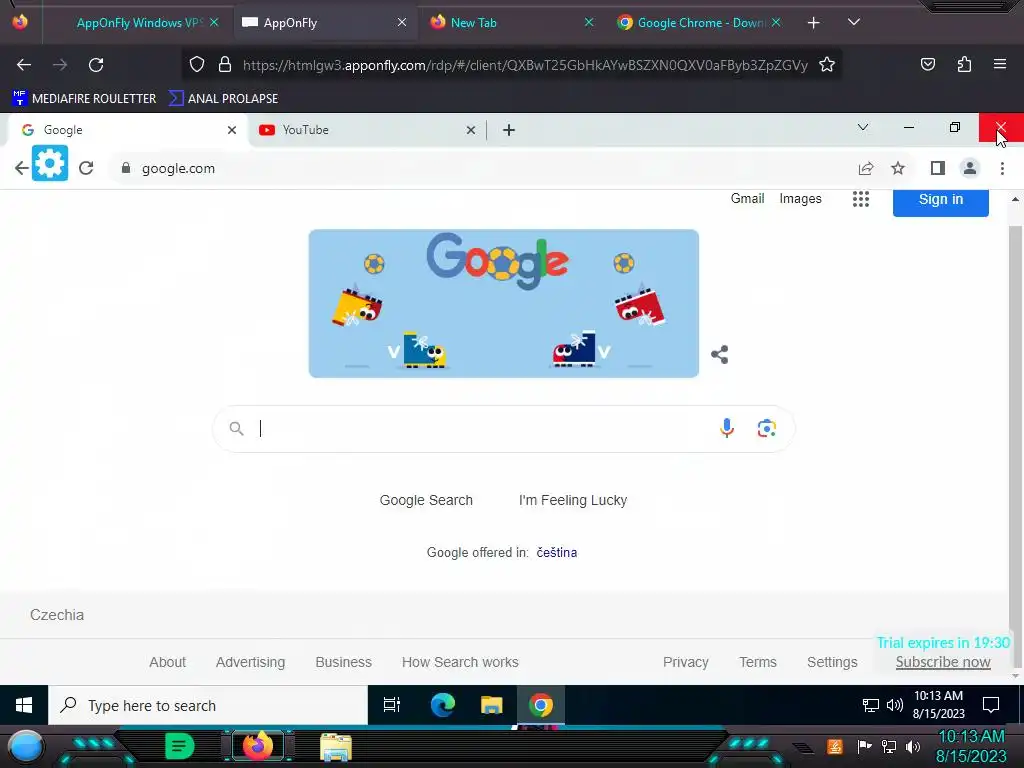Screen dimensions: 1024x768
Task: Click the google.com address bar
Action: tap(483, 168)
